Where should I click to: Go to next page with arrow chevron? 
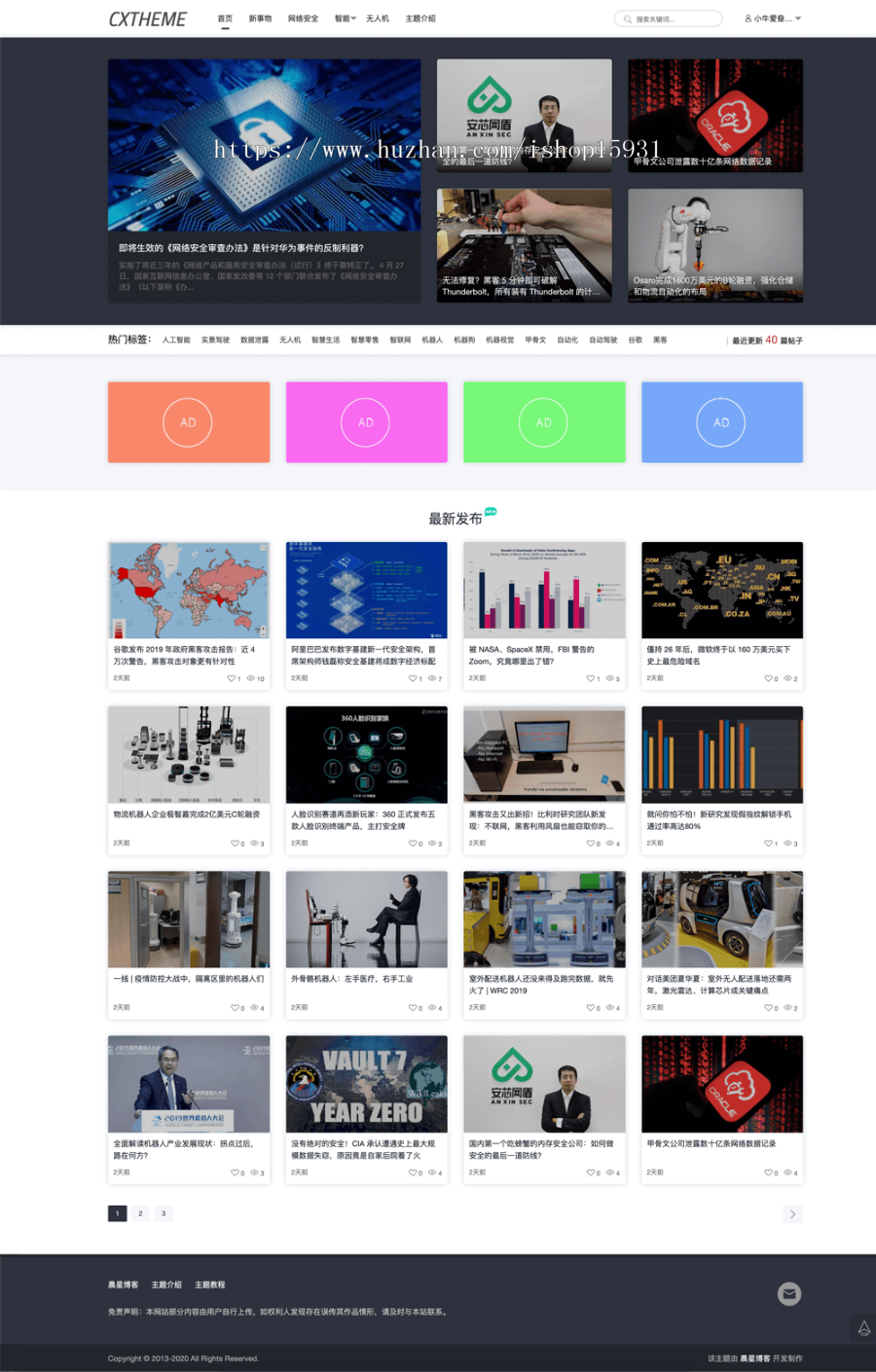click(792, 1213)
